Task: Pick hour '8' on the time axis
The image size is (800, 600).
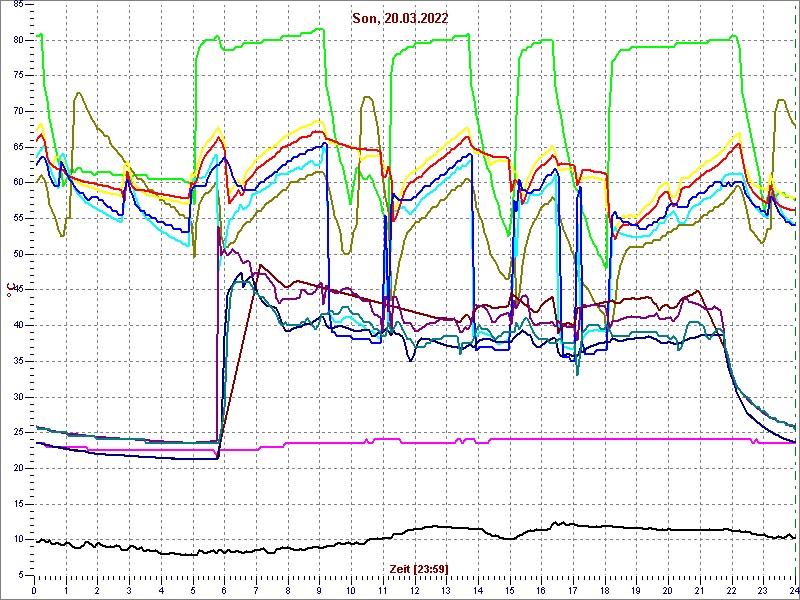Action: click(288, 589)
